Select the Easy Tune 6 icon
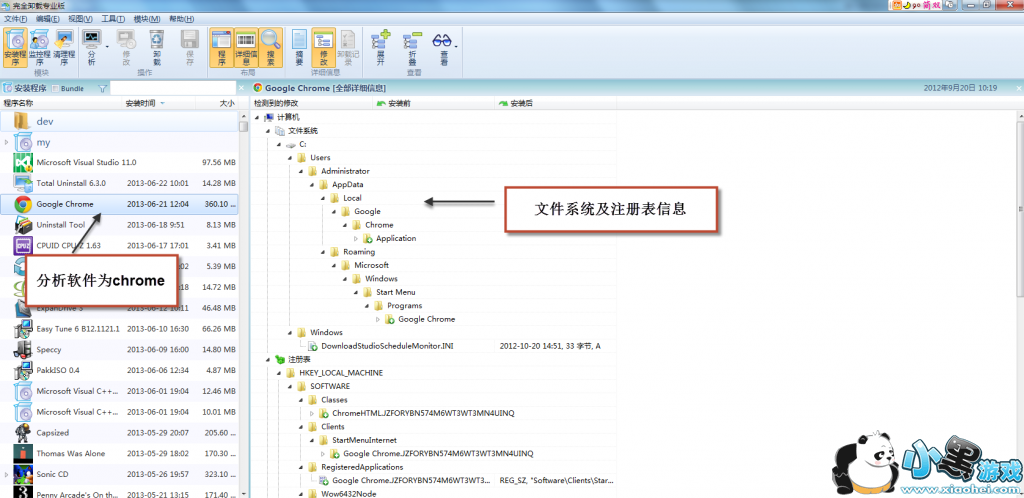This screenshot has height=498, width=1024. (x=23, y=328)
